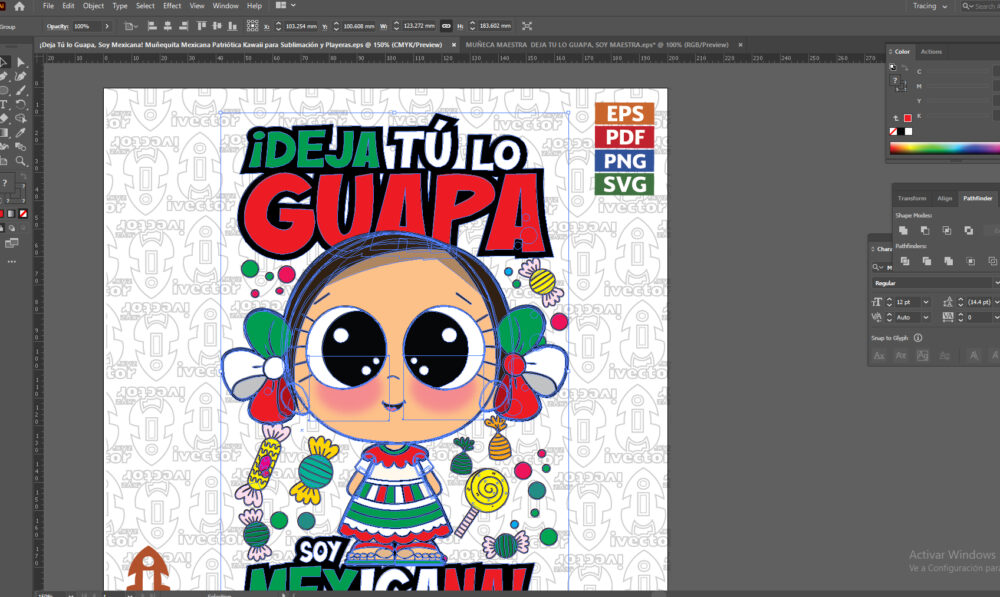Viewport: 1000px width, 597px height.
Task: Open the Tracing workspace dropdown
Action: 929,6
